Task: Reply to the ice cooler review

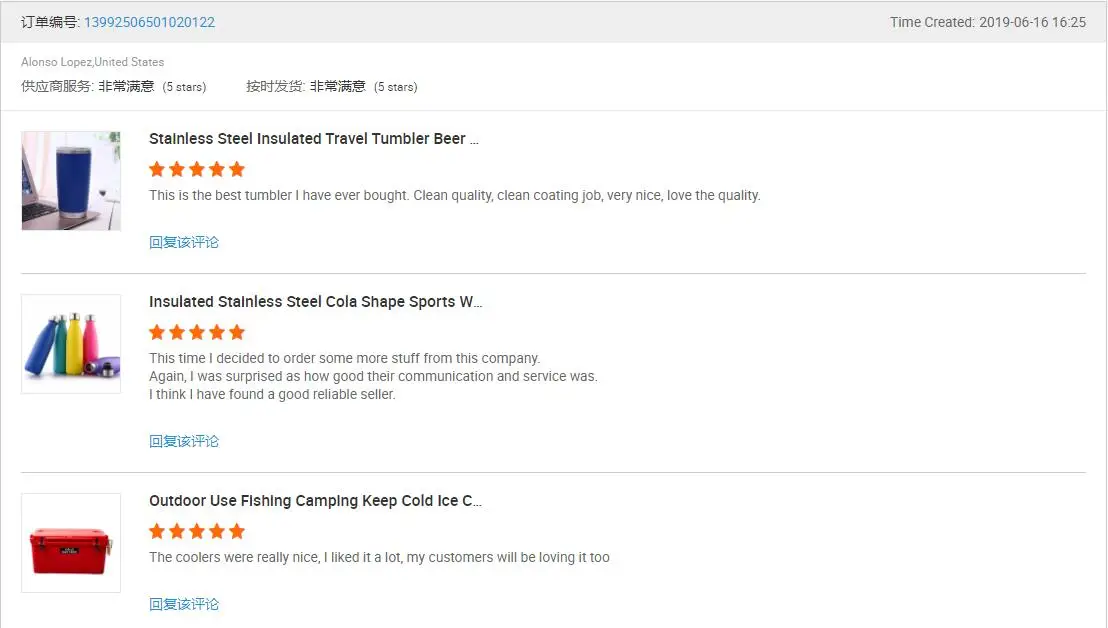Action: (184, 604)
